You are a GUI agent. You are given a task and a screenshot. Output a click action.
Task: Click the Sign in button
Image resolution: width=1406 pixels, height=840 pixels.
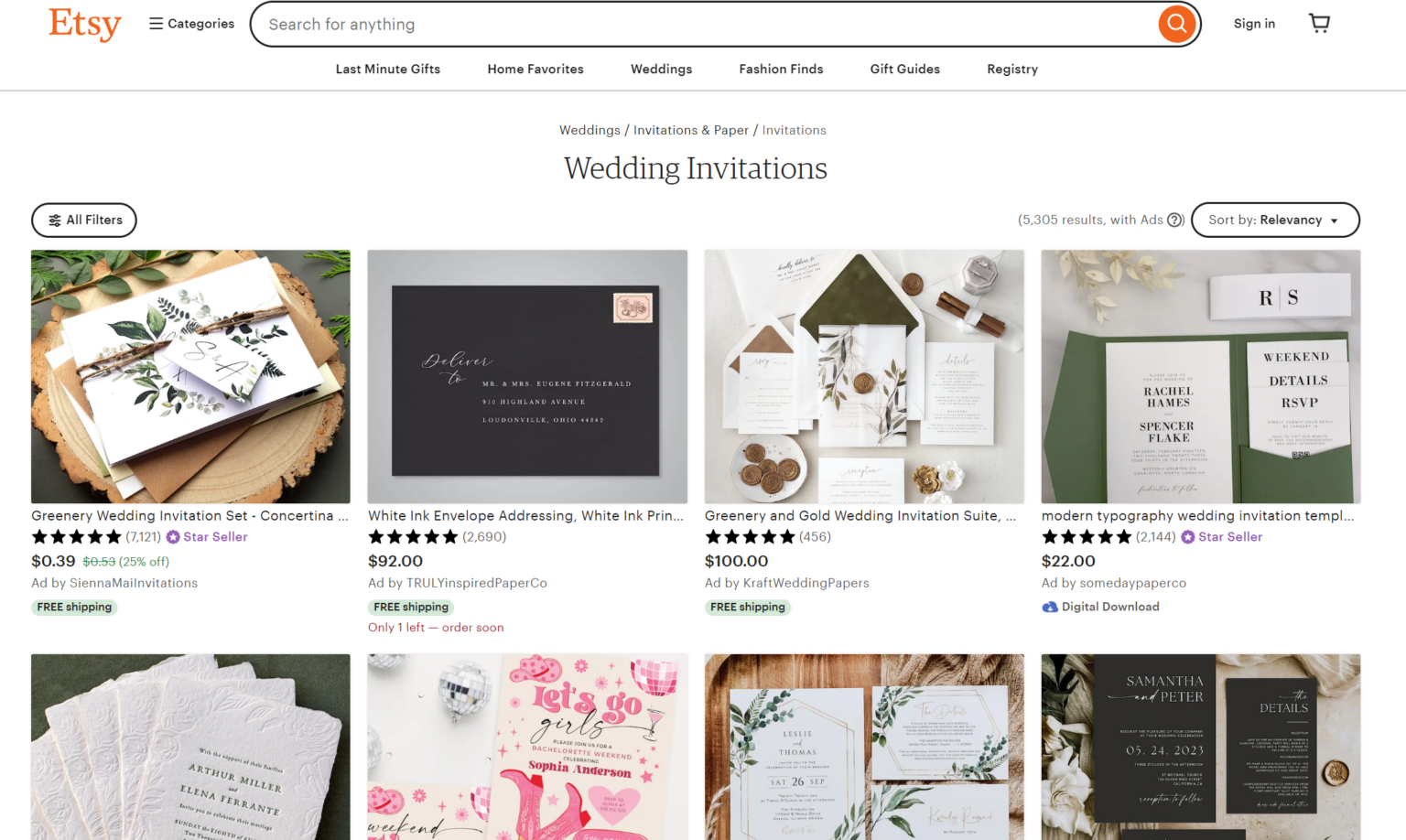(1254, 23)
